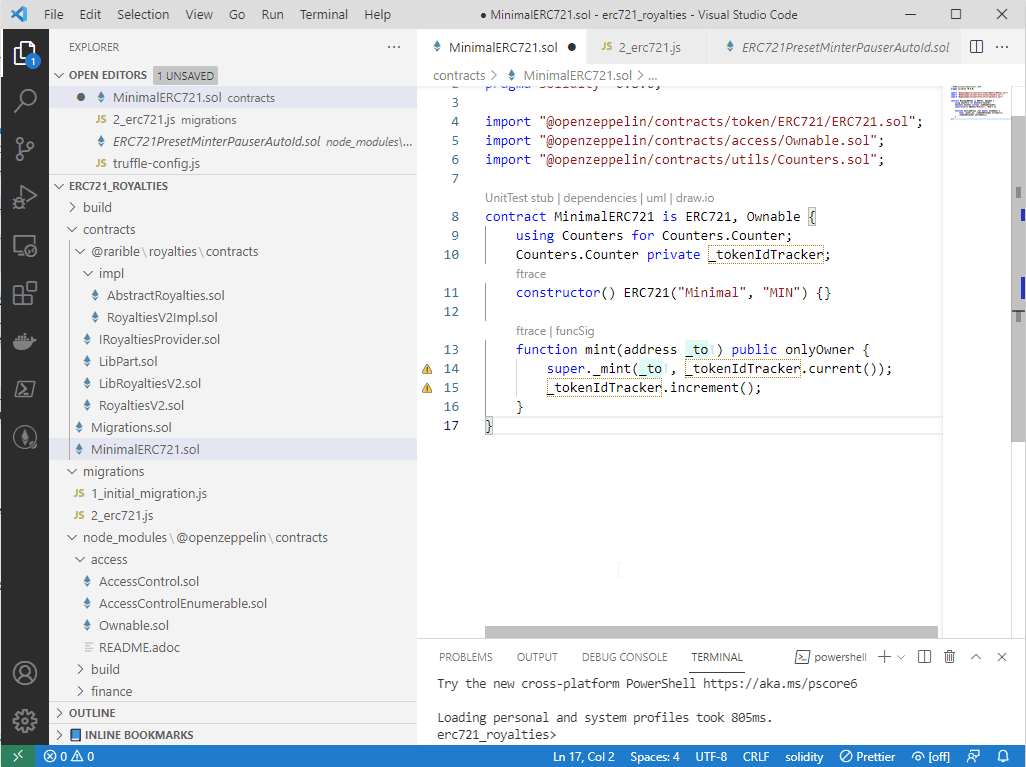This screenshot has height=767, width=1026.
Task: Expand the OUTLINE section
Action: coord(60,713)
